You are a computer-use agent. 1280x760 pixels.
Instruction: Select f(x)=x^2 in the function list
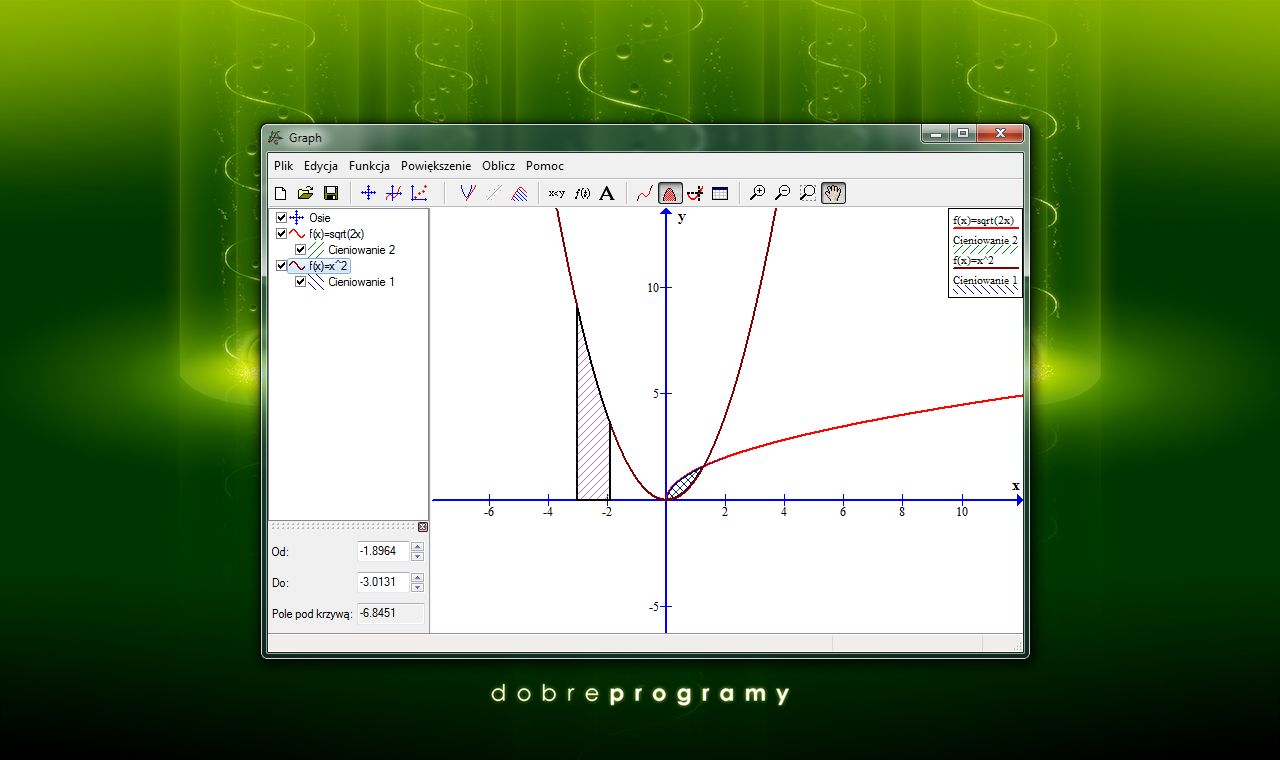tap(328, 266)
